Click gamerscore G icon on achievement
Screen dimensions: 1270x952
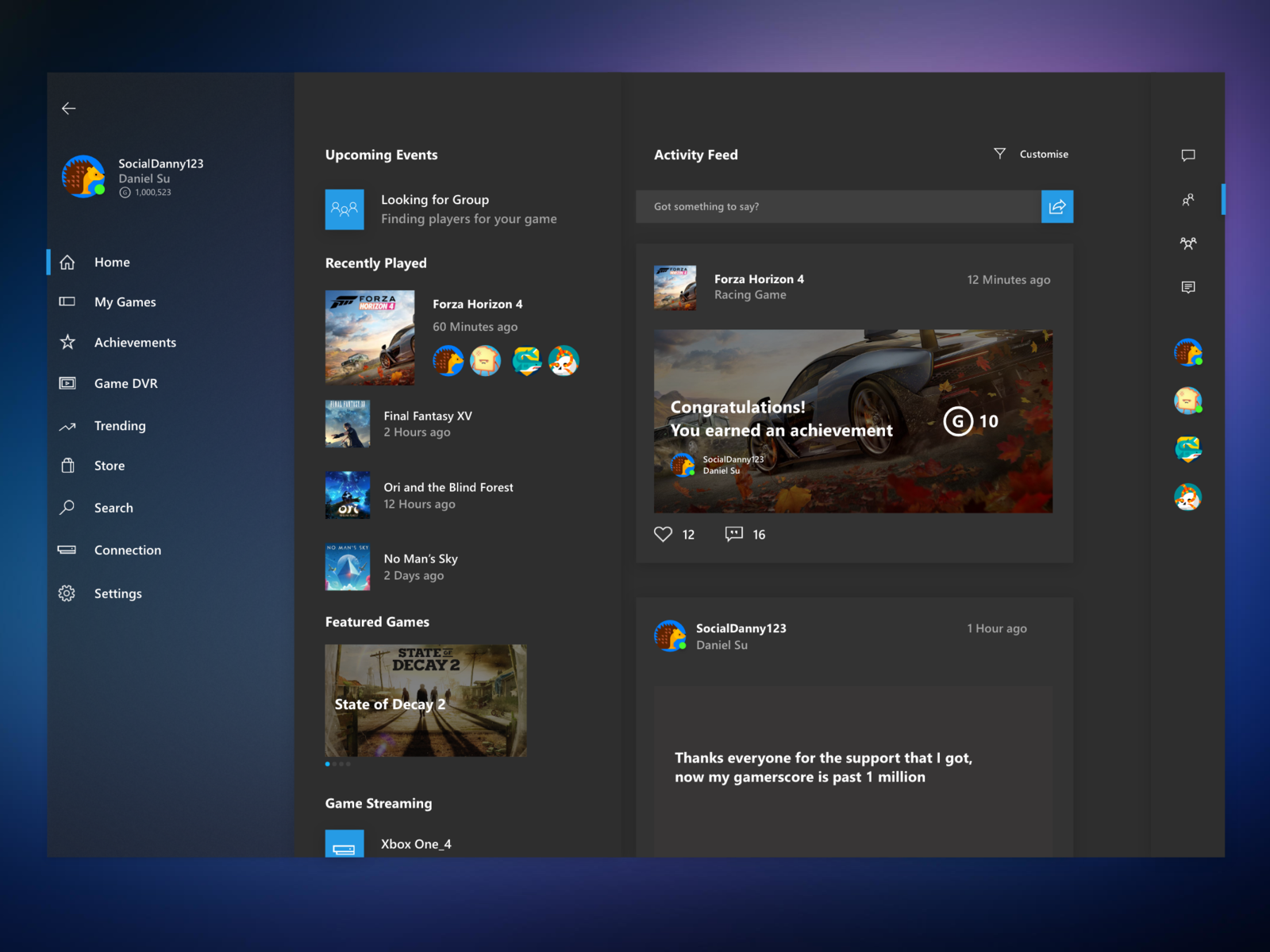coord(958,420)
